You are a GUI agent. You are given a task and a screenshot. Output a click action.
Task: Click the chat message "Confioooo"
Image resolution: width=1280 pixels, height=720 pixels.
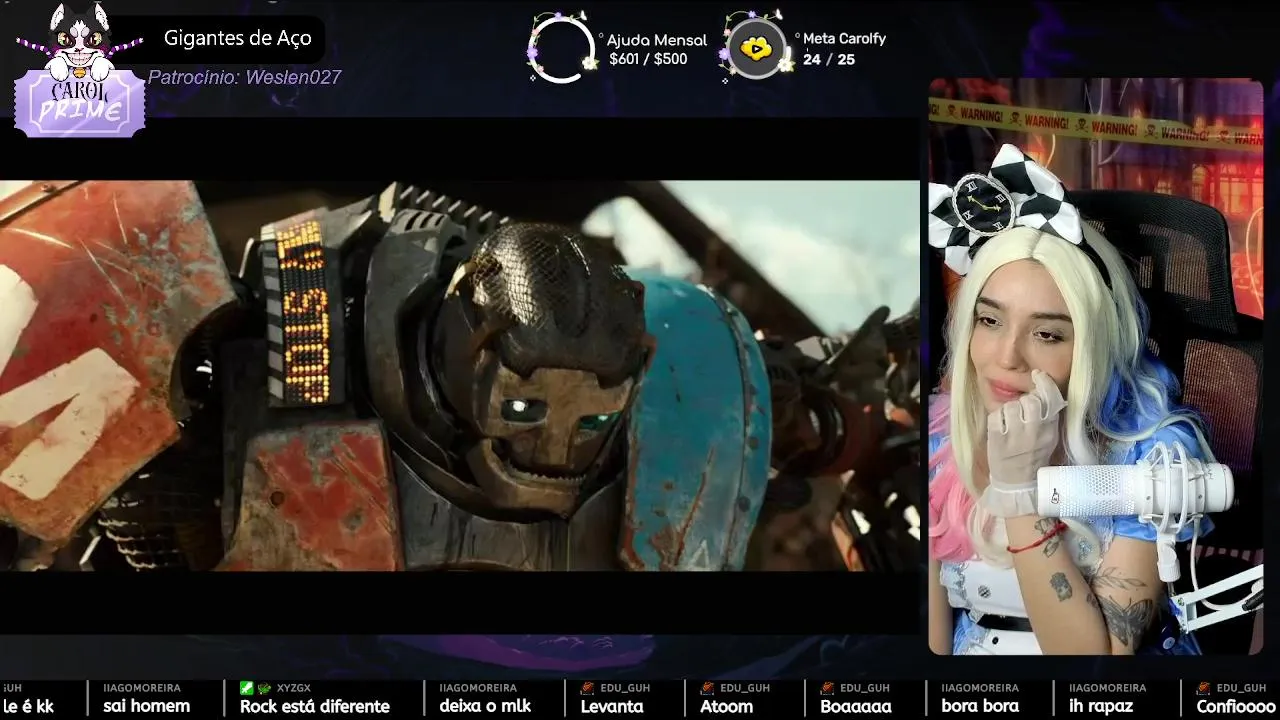[1237, 706]
